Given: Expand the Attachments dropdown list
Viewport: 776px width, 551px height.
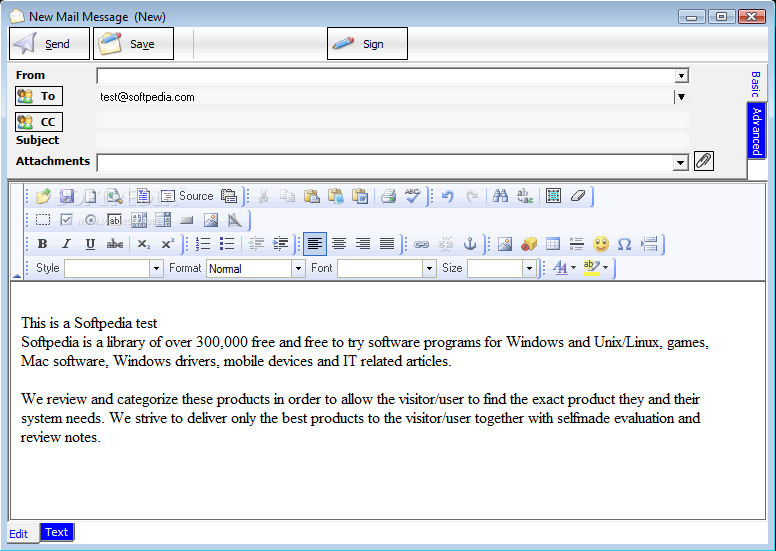Looking at the screenshot, I should pos(681,163).
